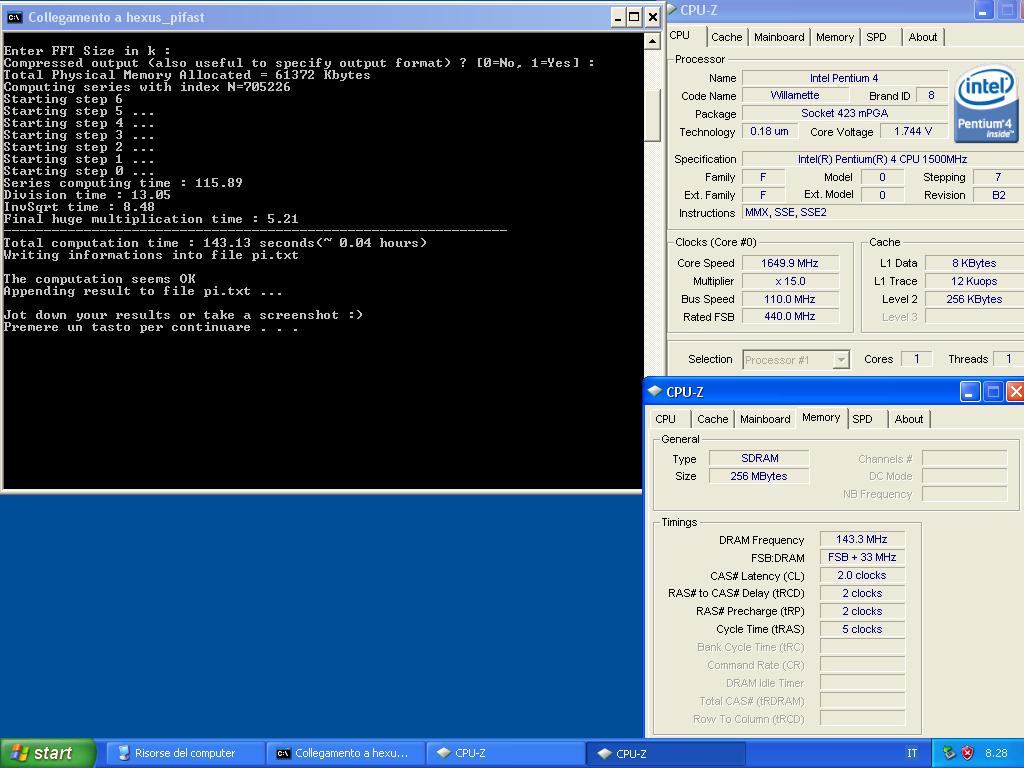Image resolution: width=1024 pixels, height=768 pixels.
Task: Click the Rated FSB 440.0 MHz value
Action: pos(790,317)
